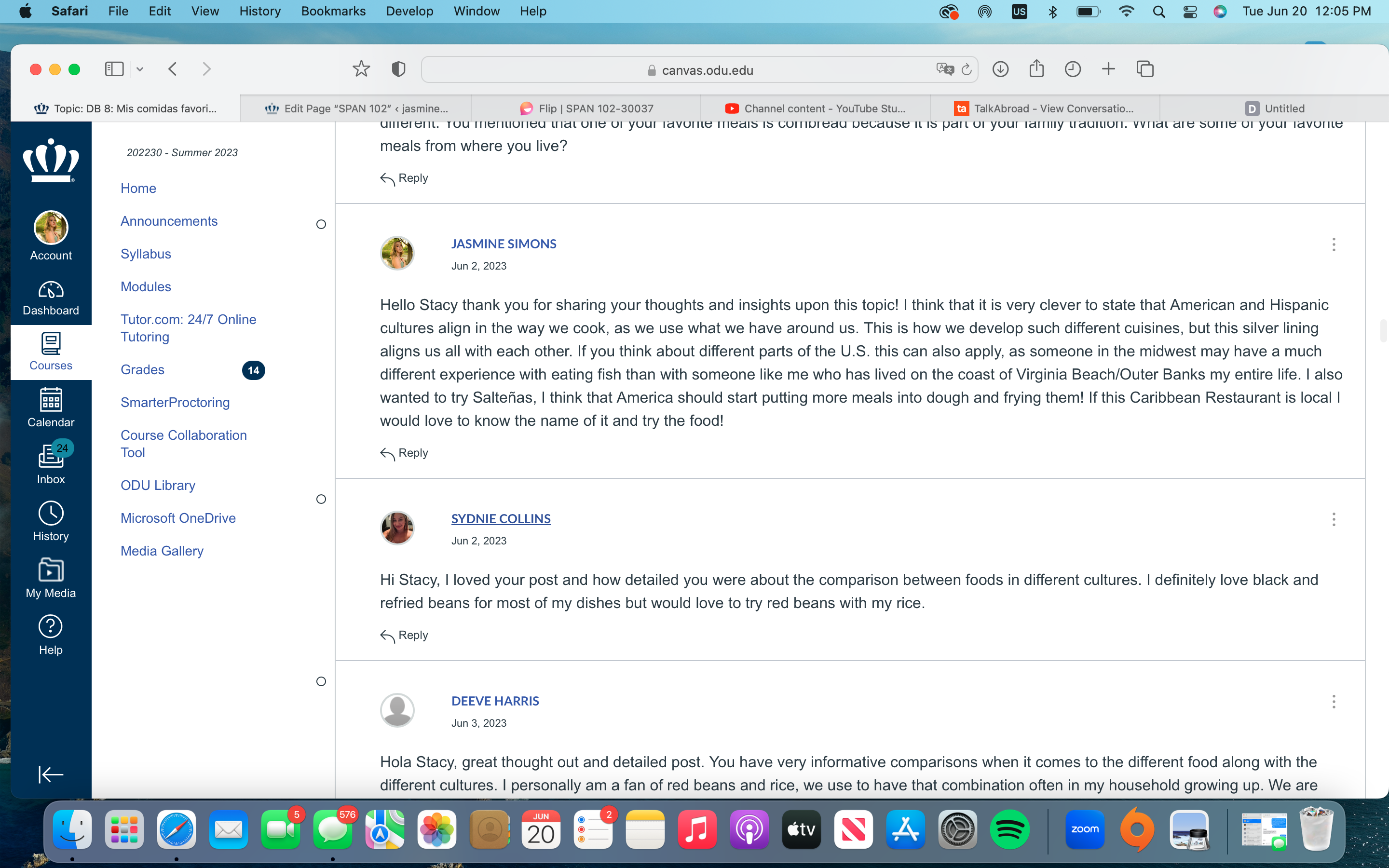
Task: Toggle read state on Sydnie Collins reply
Action: [x=321, y=500]
